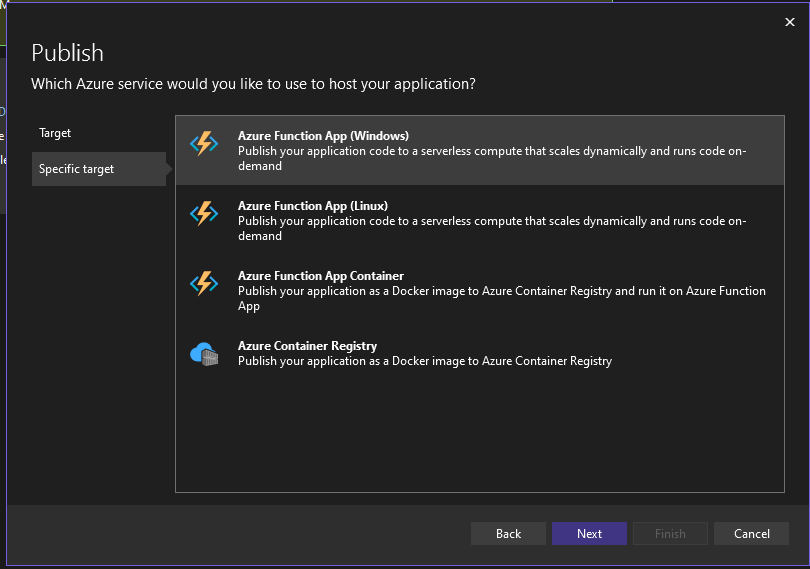Select the Specific target step
Screen dimensions: 810x569
pos(77,169)
